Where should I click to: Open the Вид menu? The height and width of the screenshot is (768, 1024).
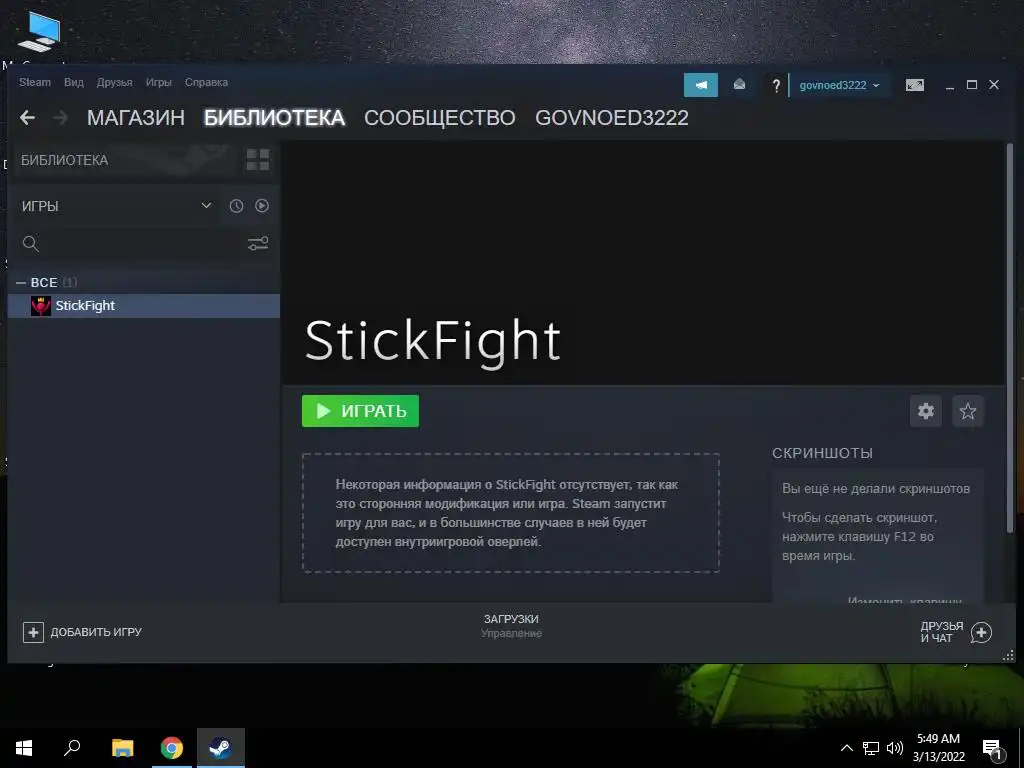pos(74,82)
